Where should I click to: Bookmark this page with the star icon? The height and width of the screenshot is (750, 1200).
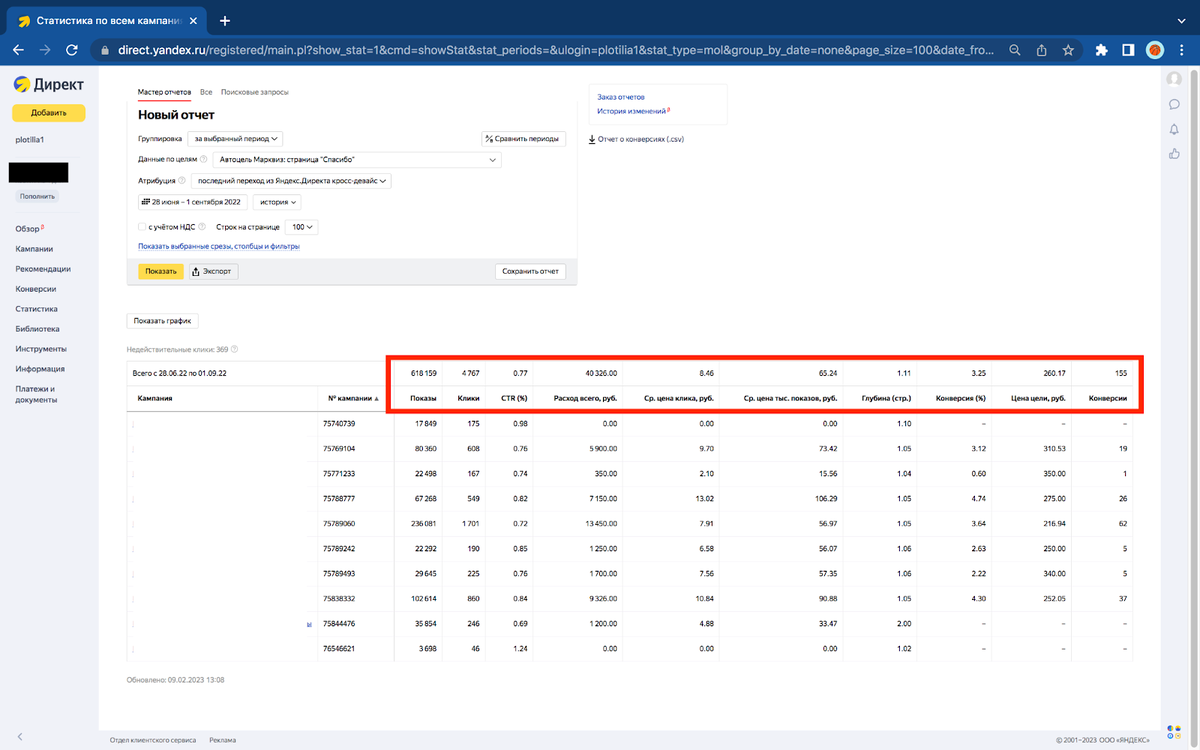[x=1068, y=50]
